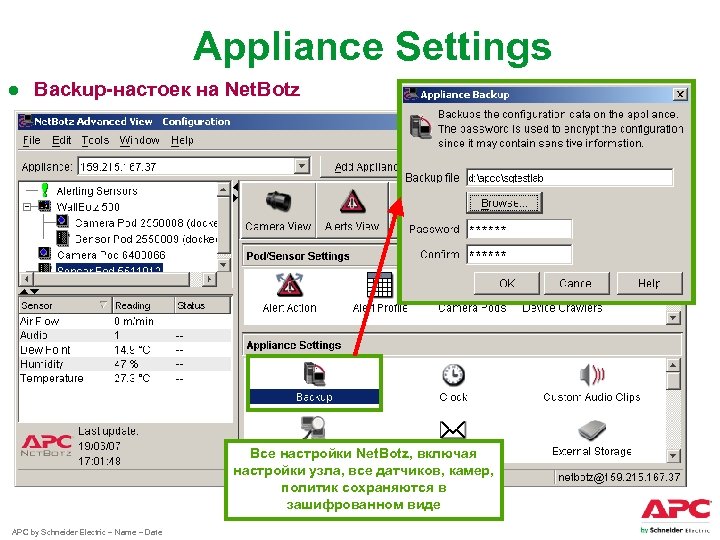Open the Clock settings icon
720x540 pixels.
pos(453,375)
